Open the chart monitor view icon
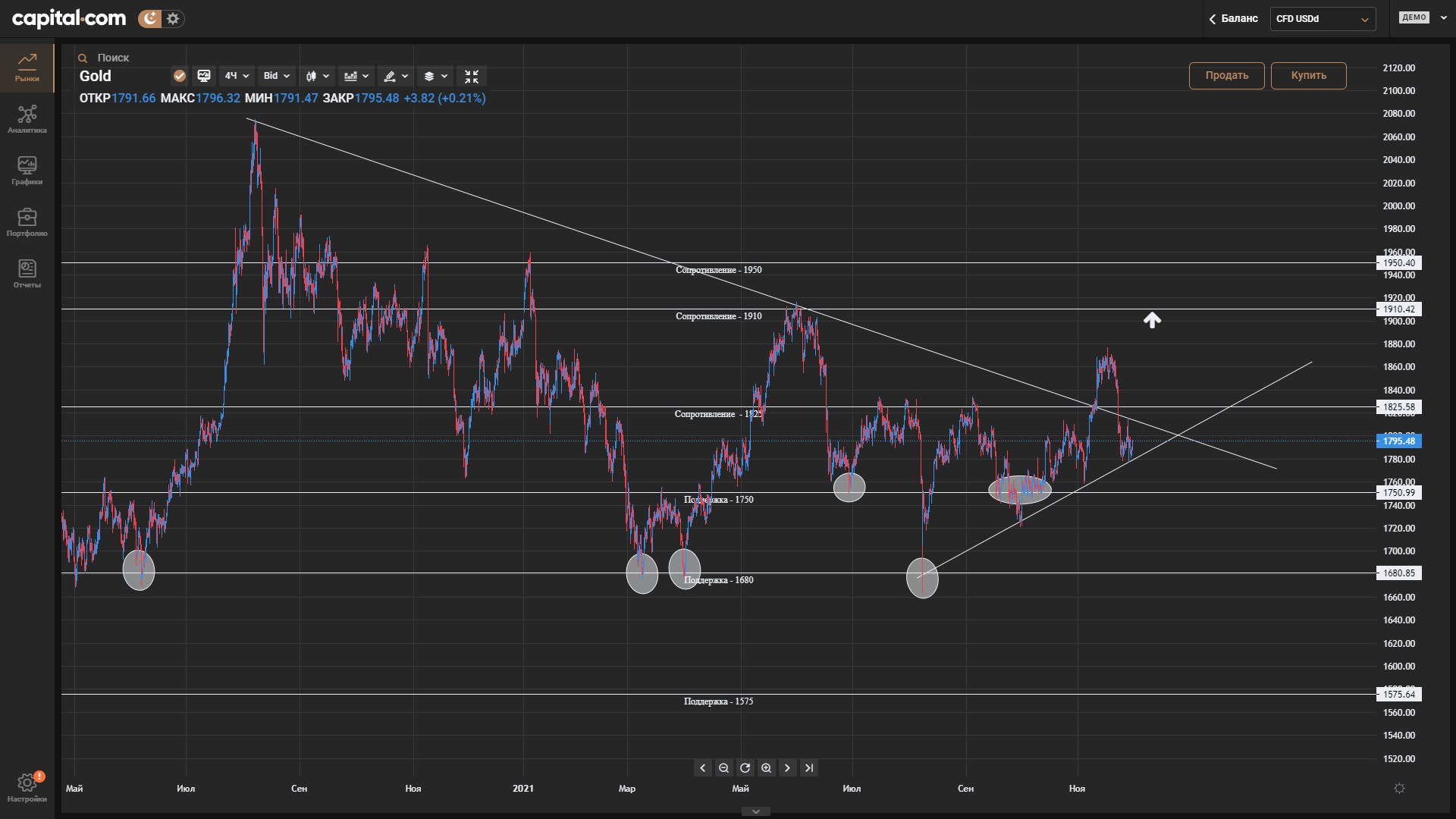Image resolution: width=1456 pixels, height=819 pixels. click(203, 76)
